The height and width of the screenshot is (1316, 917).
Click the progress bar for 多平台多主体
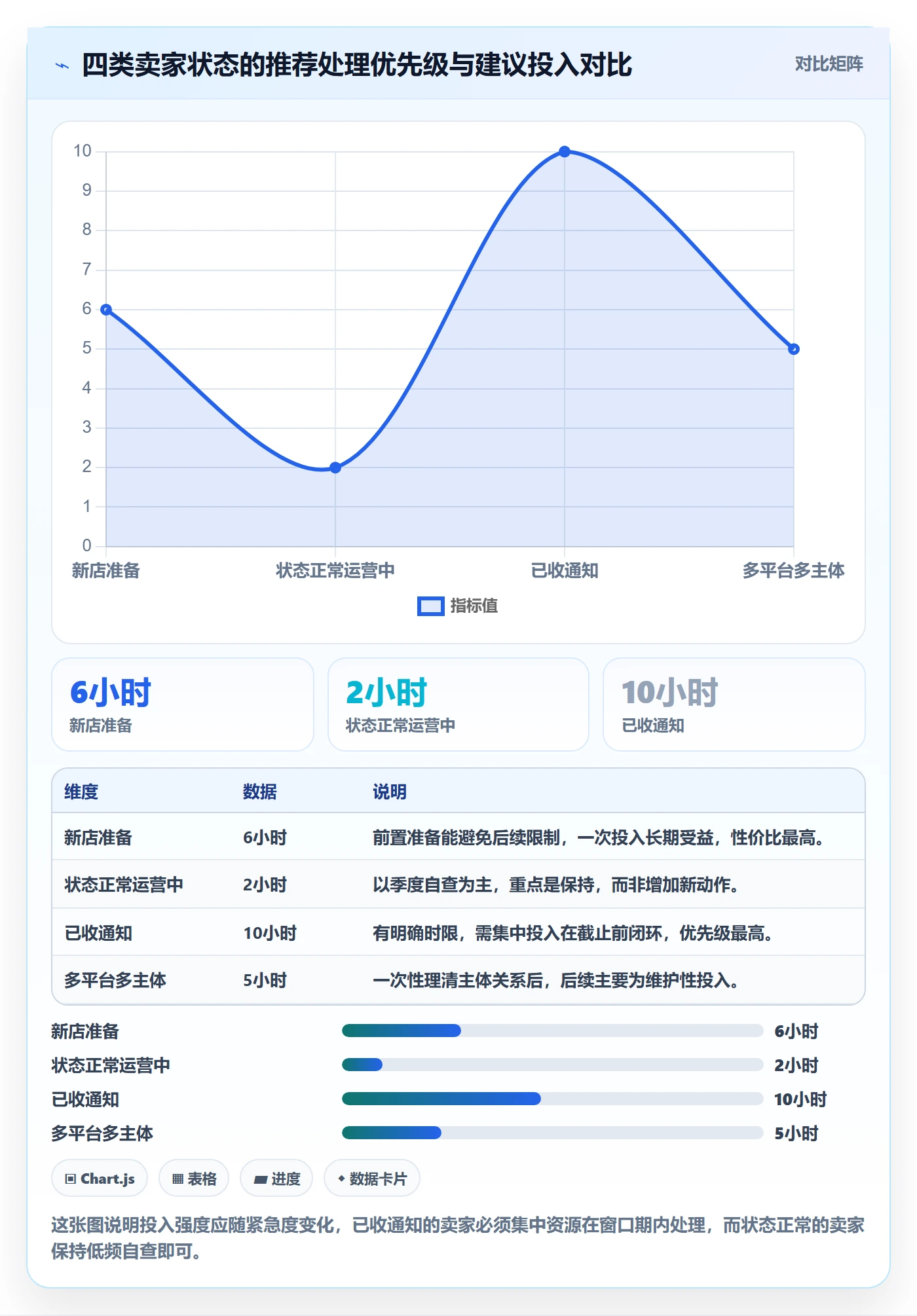pyautogui.click(x=553, y=1133)
